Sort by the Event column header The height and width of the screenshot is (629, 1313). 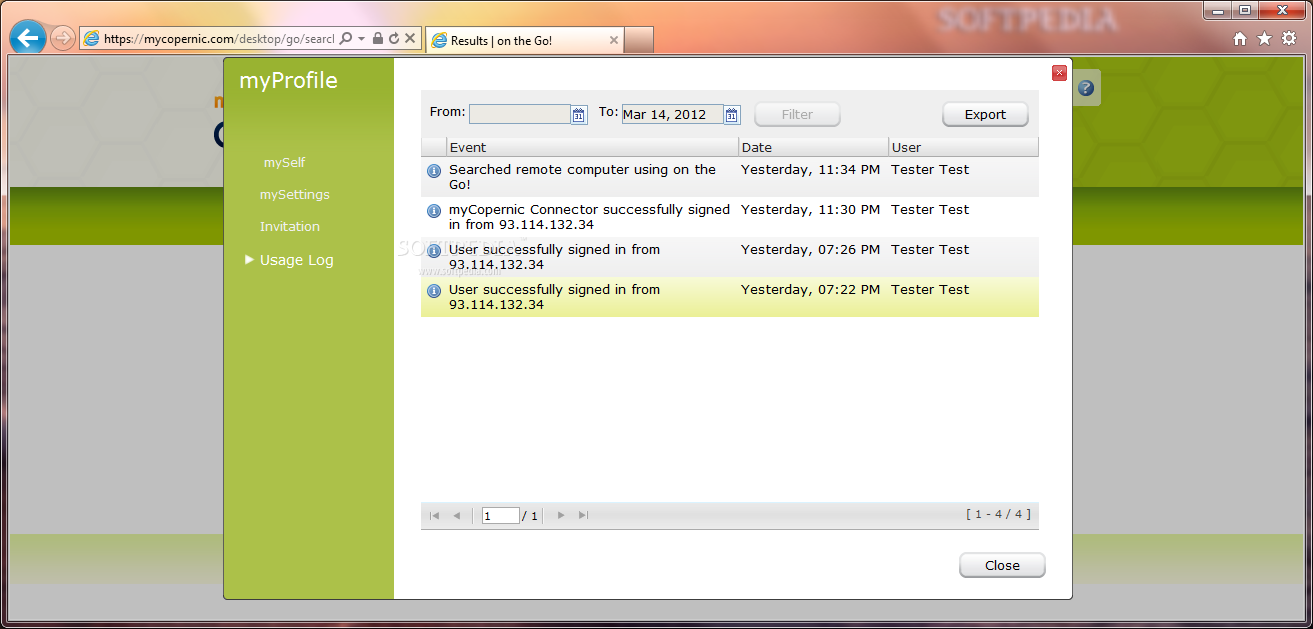592,147
